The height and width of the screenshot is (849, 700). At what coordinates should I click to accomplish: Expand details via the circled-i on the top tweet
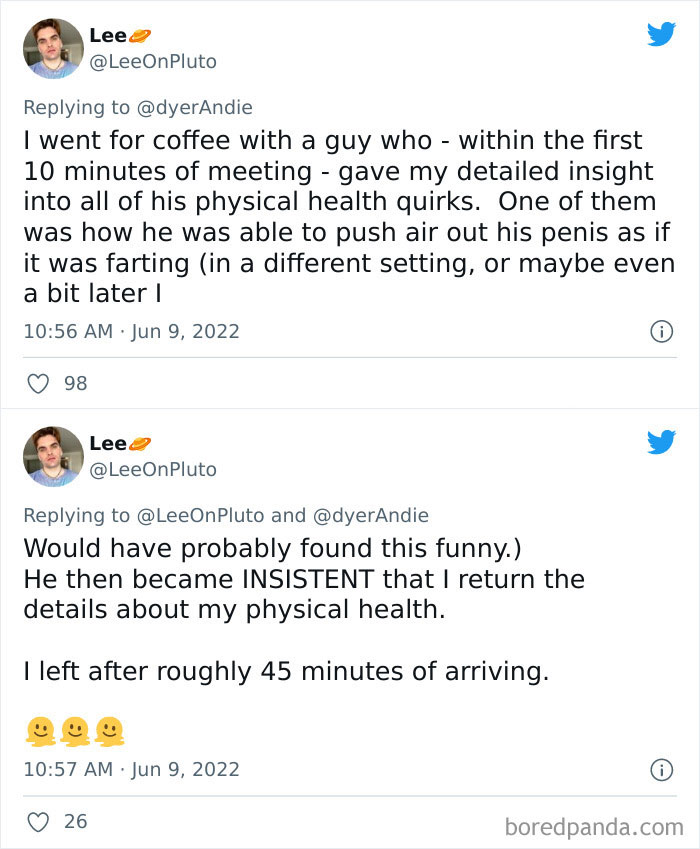(662, 330)
